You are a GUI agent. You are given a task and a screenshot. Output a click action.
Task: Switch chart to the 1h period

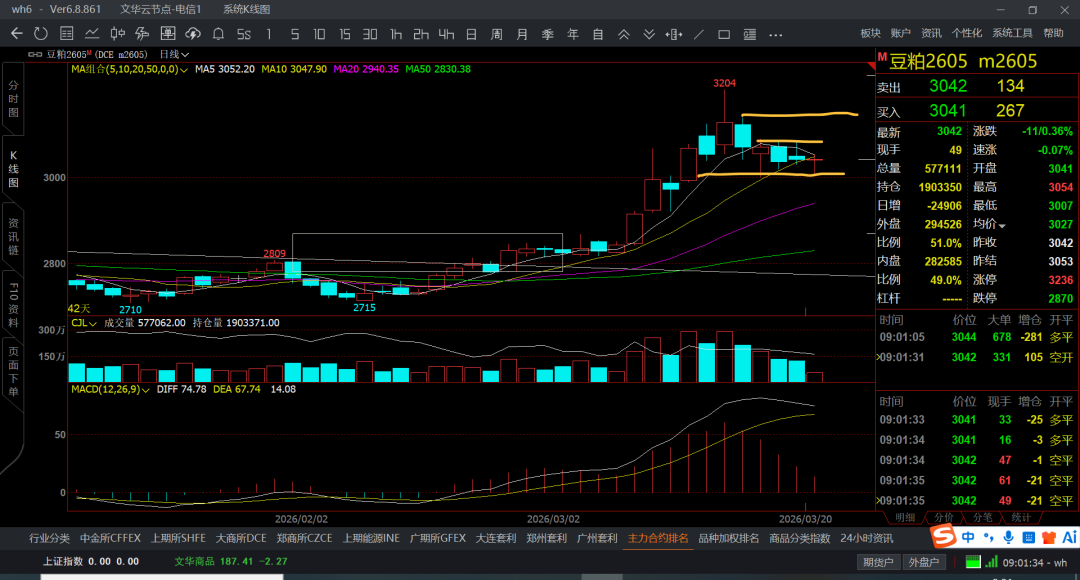click(x=396, y=34)
